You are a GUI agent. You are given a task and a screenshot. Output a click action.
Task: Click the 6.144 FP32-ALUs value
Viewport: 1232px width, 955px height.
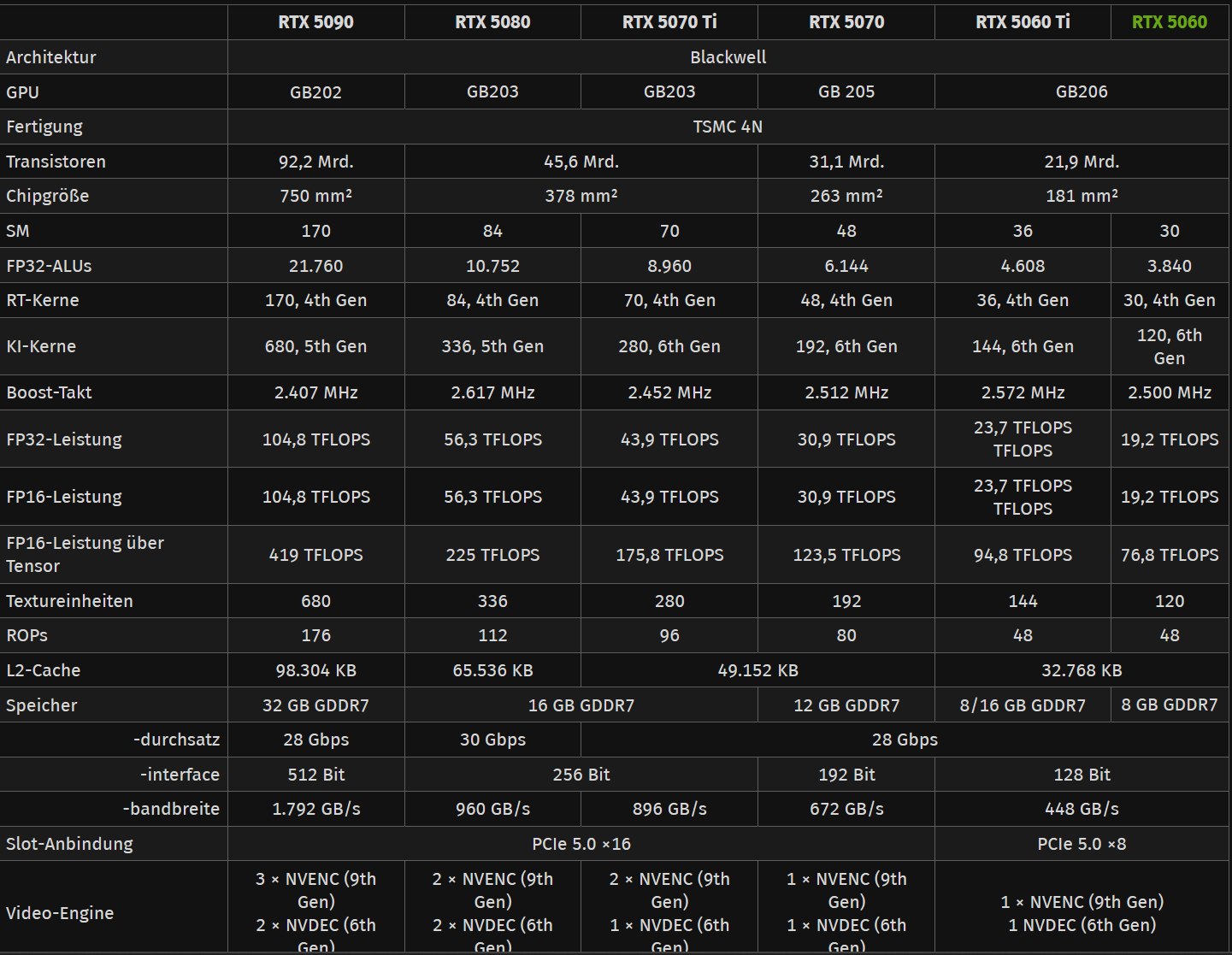pos(846,266)
